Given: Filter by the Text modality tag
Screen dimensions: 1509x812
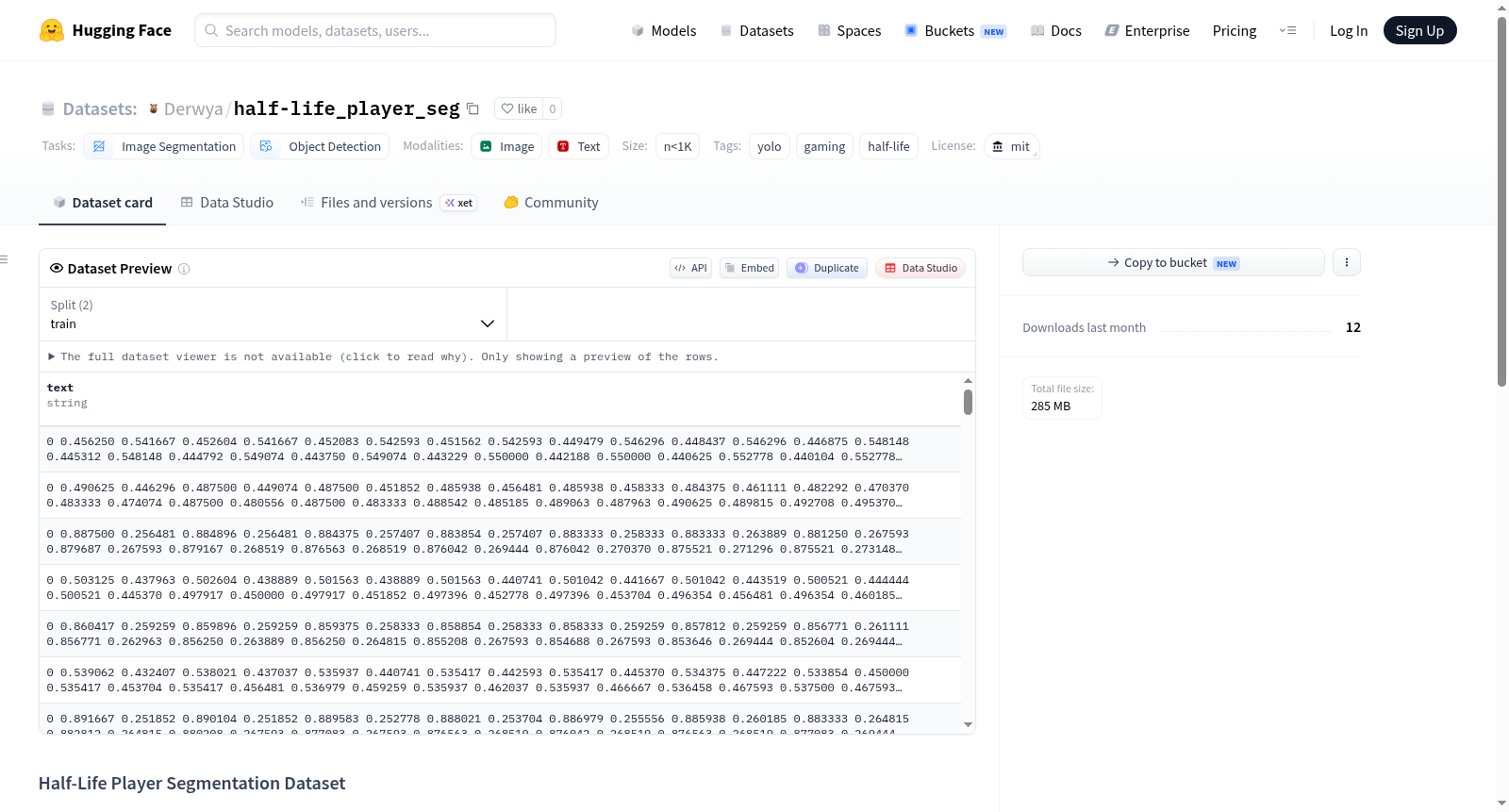Looking at the screenshot, I should point(579,146).
